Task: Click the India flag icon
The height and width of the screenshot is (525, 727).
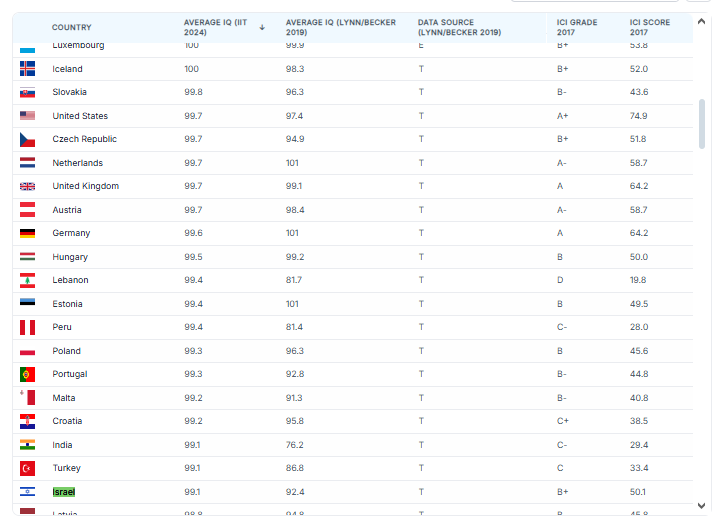Action: coord(27,445)
